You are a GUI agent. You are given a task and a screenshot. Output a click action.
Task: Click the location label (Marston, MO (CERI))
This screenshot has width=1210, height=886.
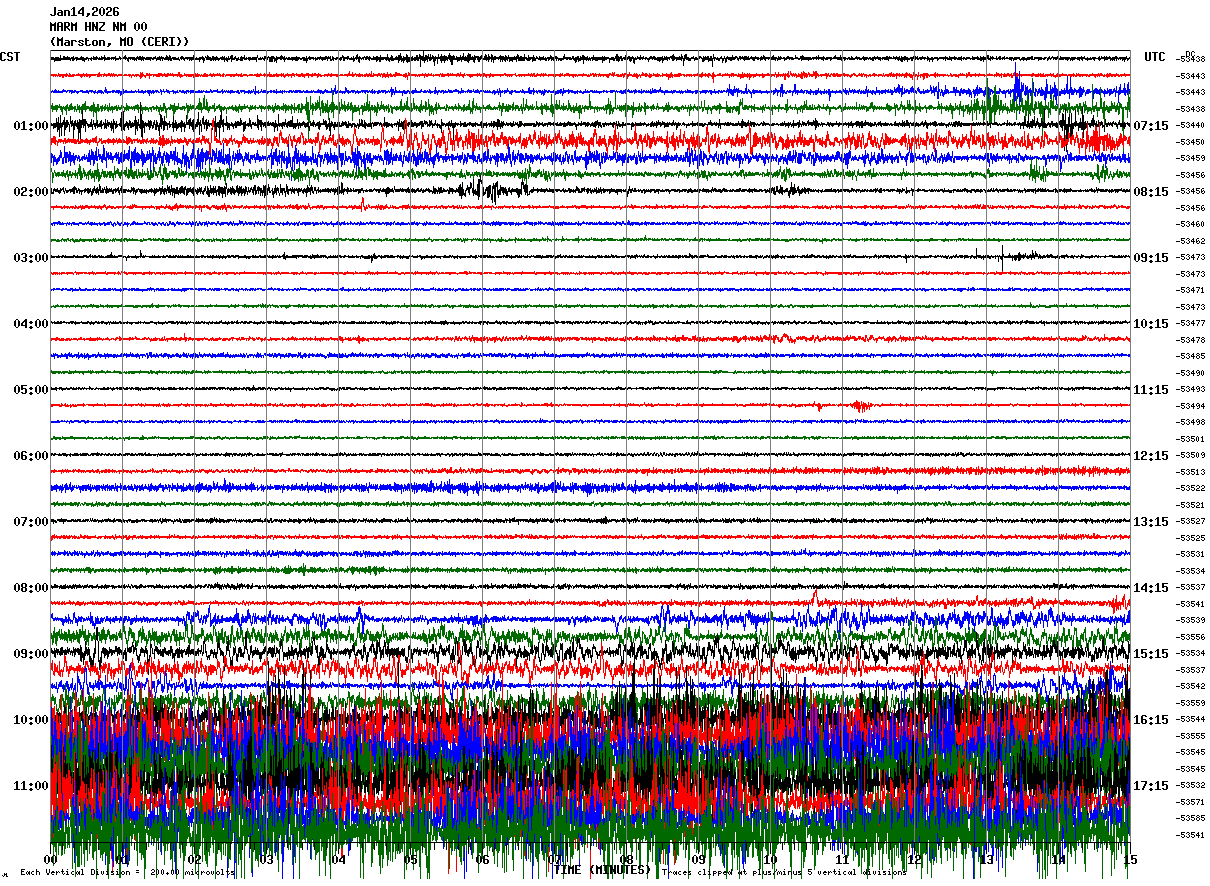(119, 42)
